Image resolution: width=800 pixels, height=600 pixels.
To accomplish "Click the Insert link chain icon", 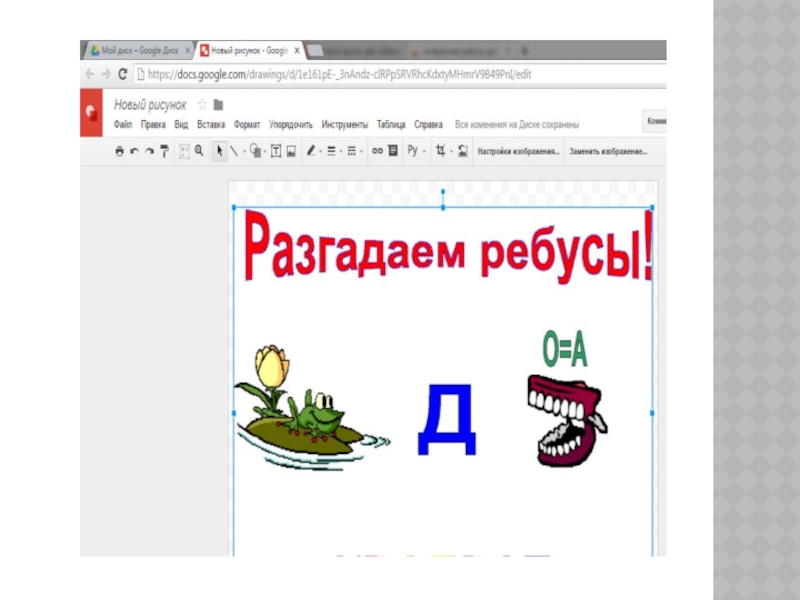I will (x=377, y=151).
